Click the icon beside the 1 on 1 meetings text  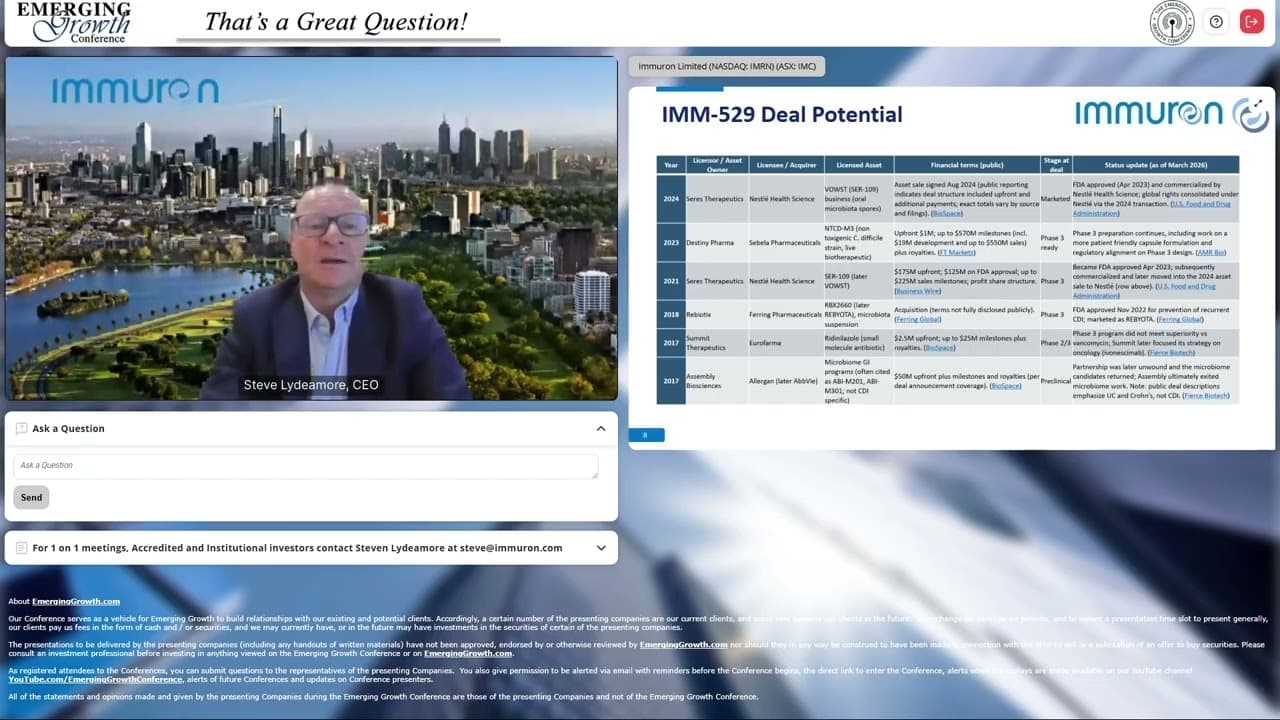point(22,548)
